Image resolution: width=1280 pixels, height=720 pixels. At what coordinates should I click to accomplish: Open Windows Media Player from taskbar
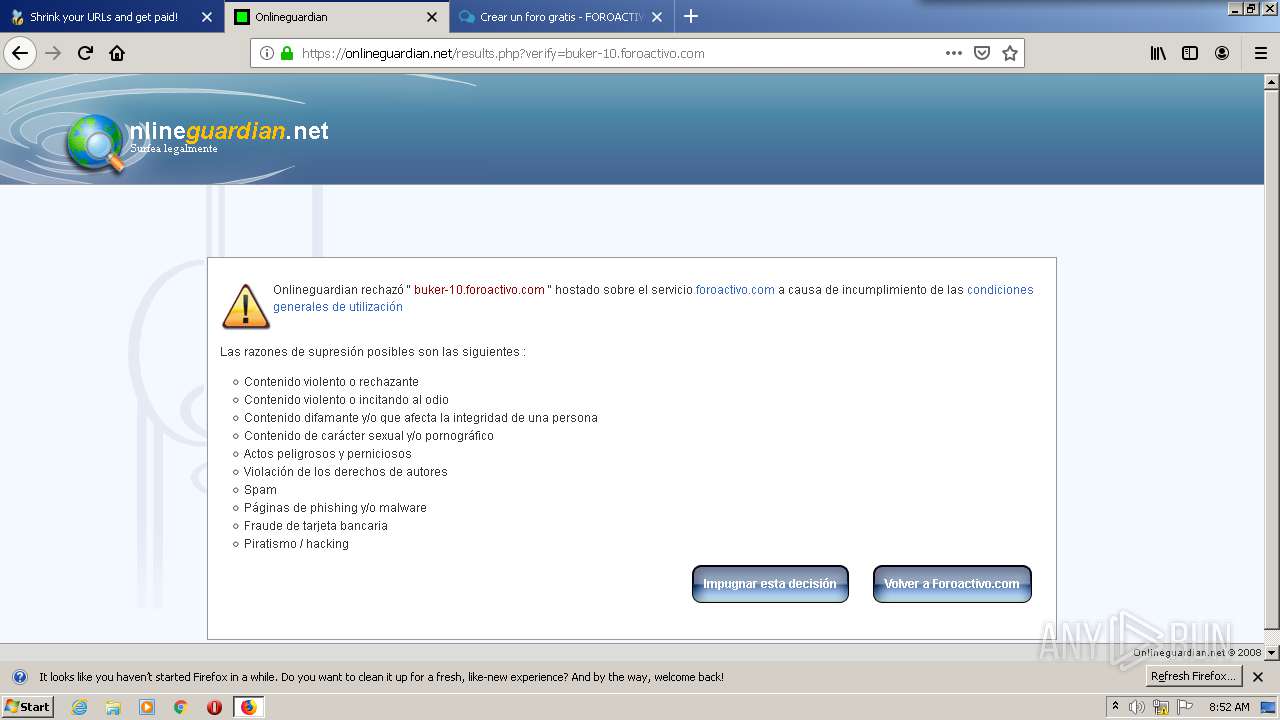147,707
